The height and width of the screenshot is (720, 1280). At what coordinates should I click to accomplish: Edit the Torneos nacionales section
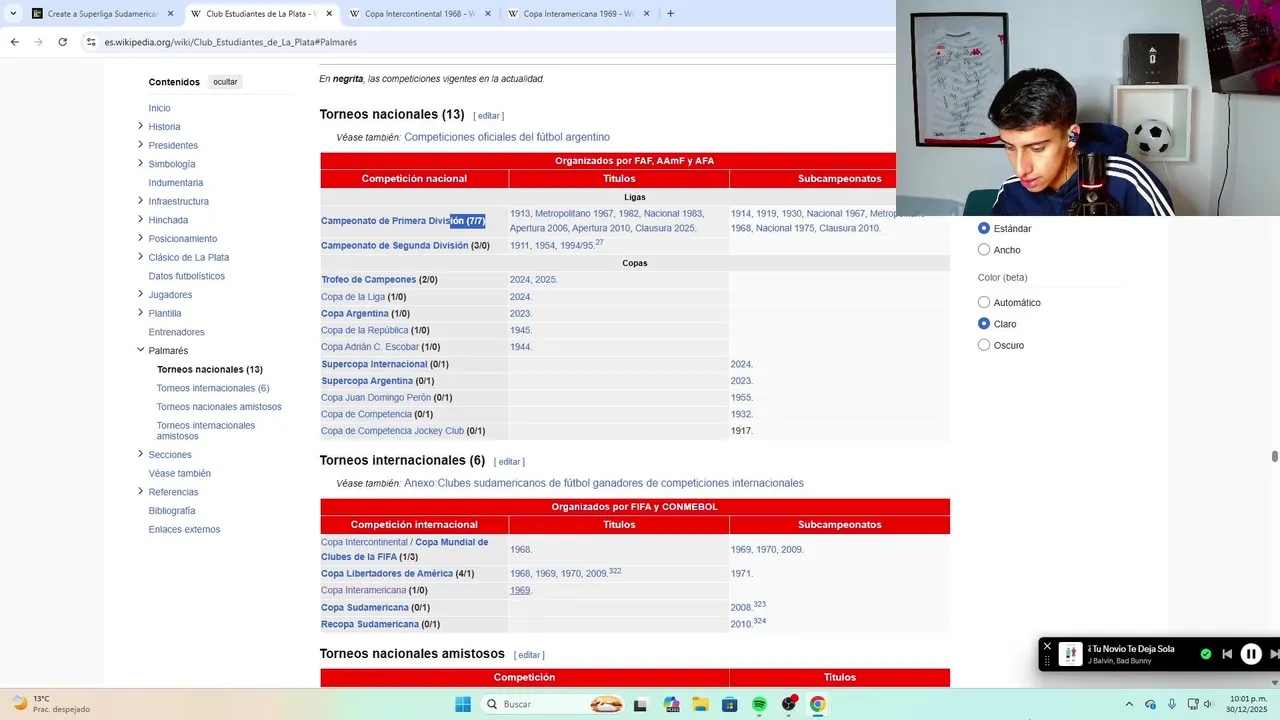pyautogui.click(x=488, y=116)
